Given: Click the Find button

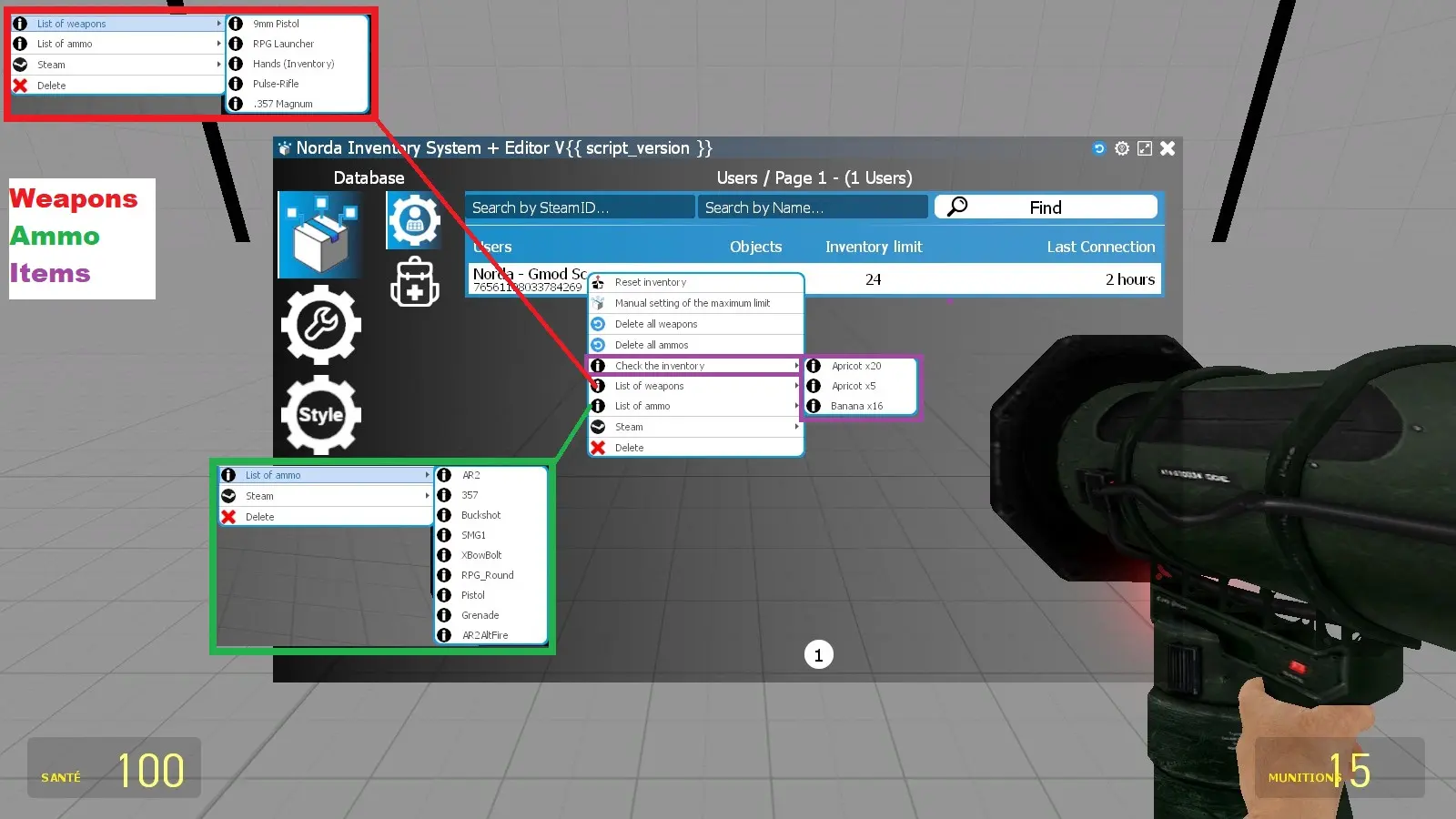Looking at the screenshot, I should pos(1044,207).
